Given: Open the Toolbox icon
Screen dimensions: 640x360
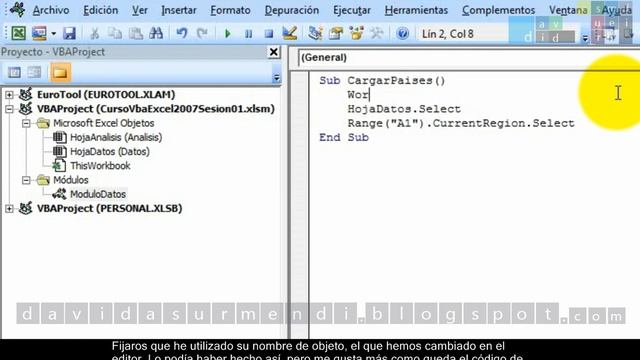Looking at the screenshot, I should [x=377, y=33].
